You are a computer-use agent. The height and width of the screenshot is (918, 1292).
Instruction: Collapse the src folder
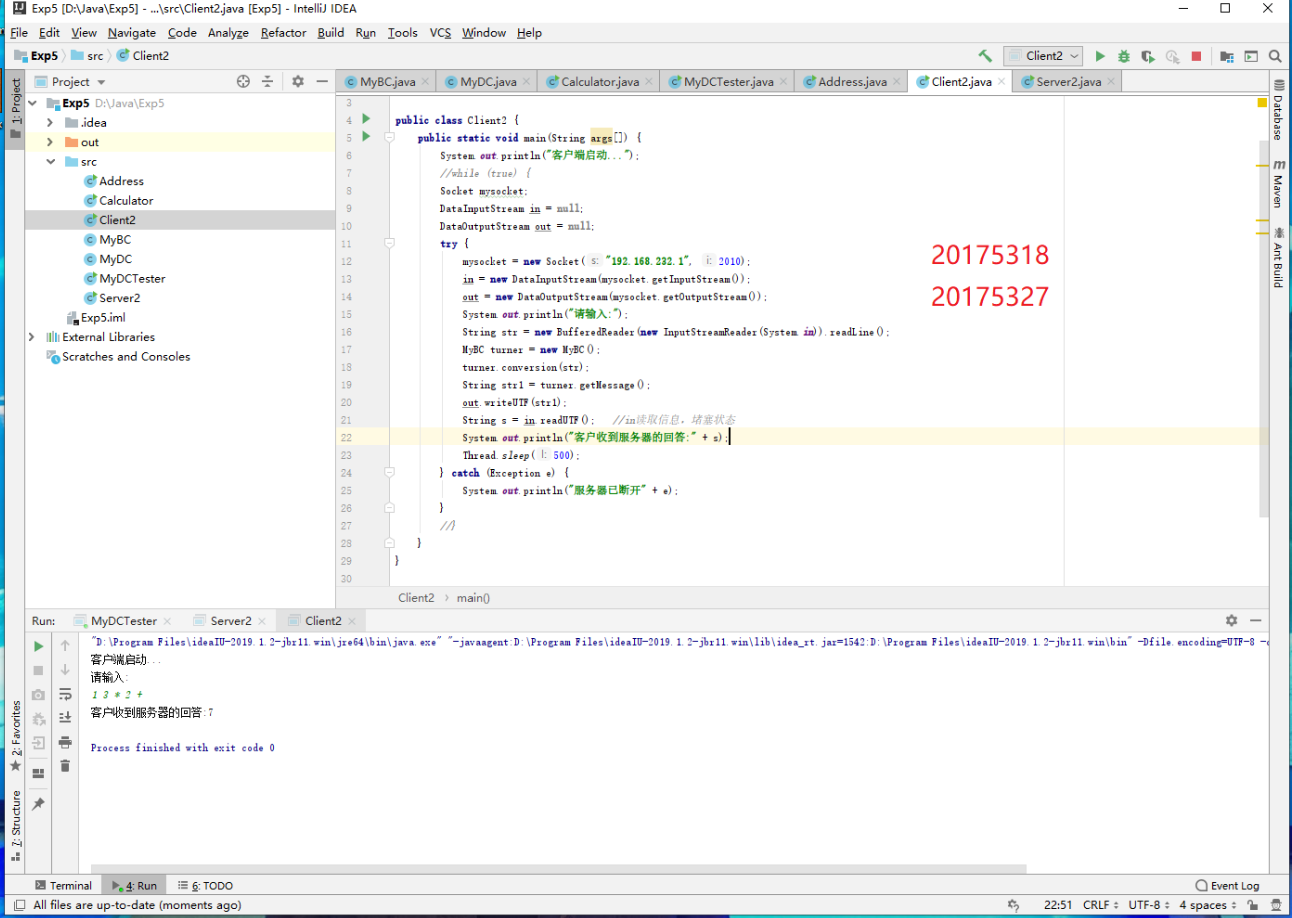coord(50,162)
